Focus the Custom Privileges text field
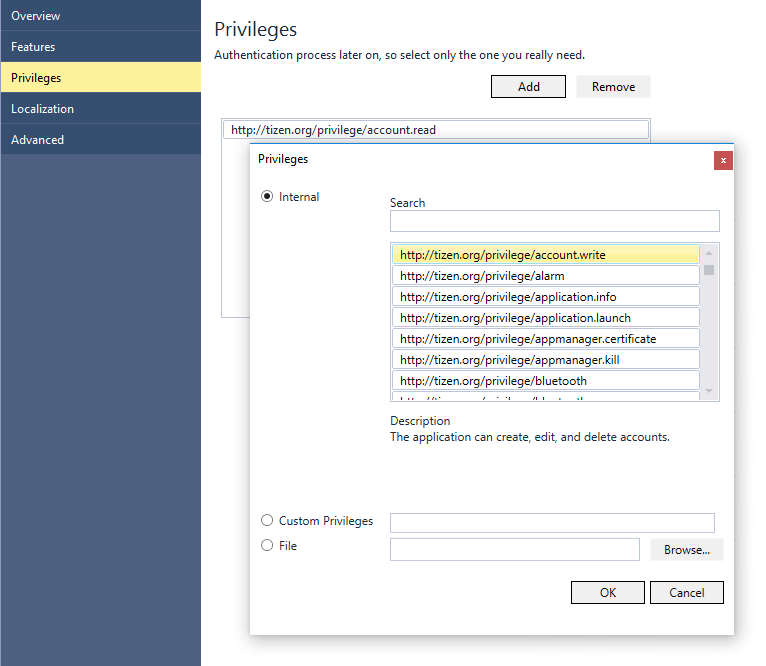The height and width of the screenshot is (666, 766). pos(552,523)
